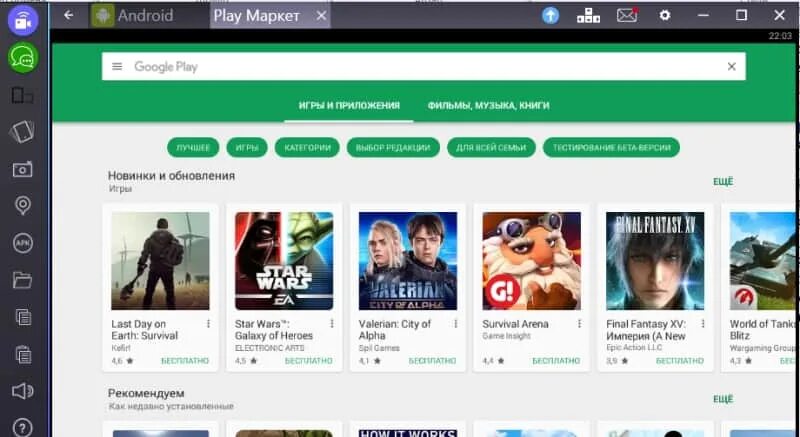This screenshot has width=800, height=437.
Task: Open ТЕСТИРОВАНИЕ БЕТА-ВЕРСИИ chip
Action: click(611, 148)
